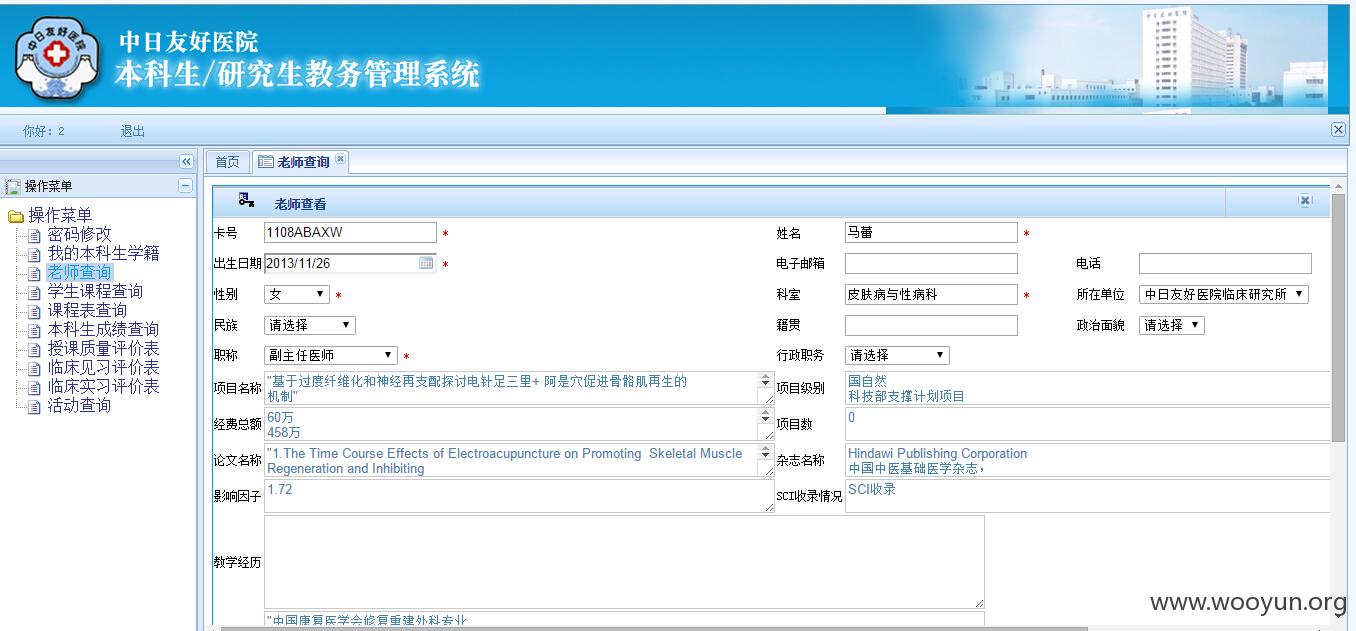Open the 性别 dropdown

tap(297, 294)
